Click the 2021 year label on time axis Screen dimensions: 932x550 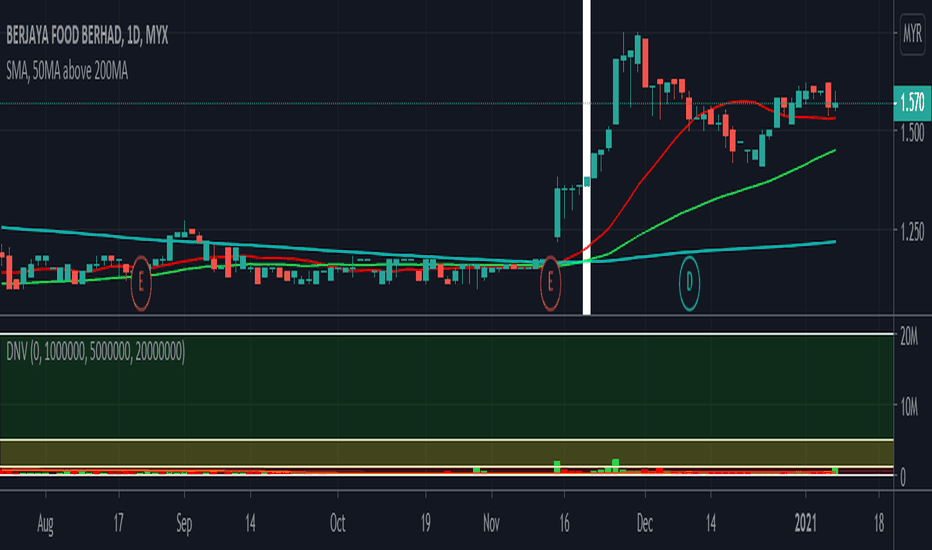pos(805,524)
